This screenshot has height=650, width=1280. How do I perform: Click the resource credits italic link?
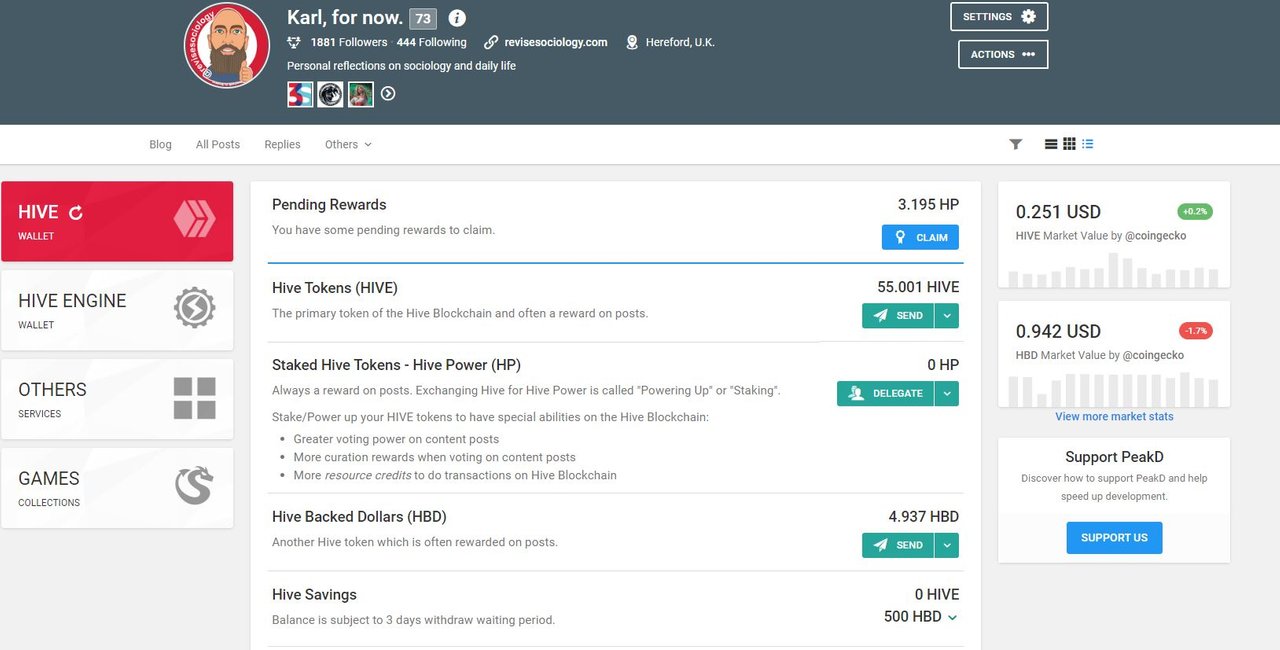(368, 475)
